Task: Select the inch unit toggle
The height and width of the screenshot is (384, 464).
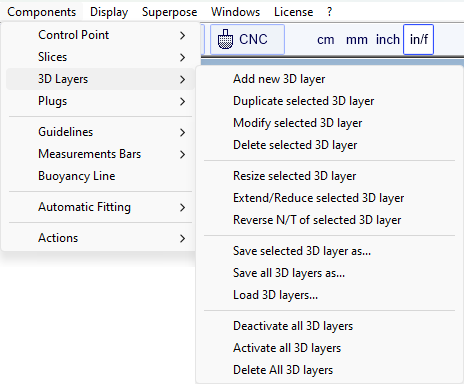Action: 388,40
